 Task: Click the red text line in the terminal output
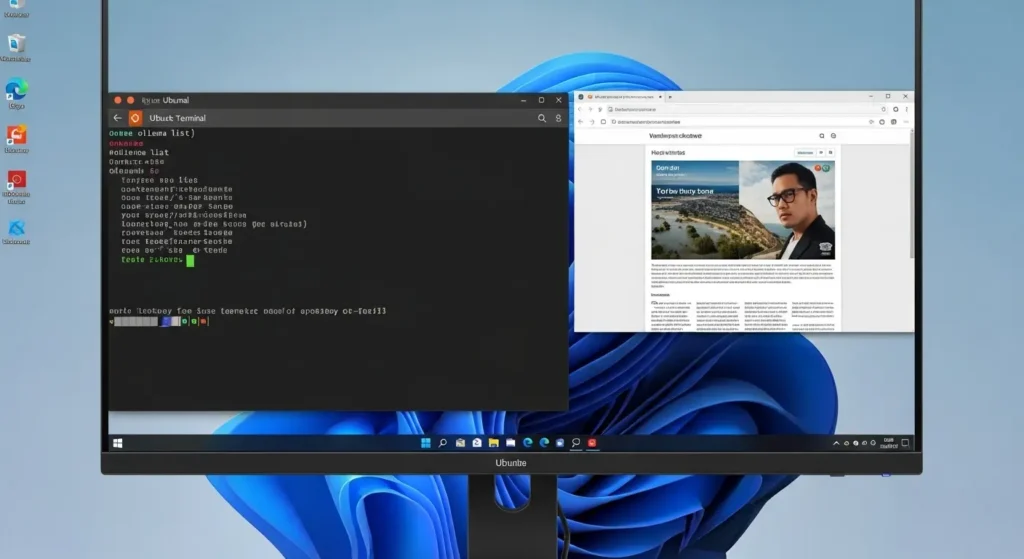point(126,143)
